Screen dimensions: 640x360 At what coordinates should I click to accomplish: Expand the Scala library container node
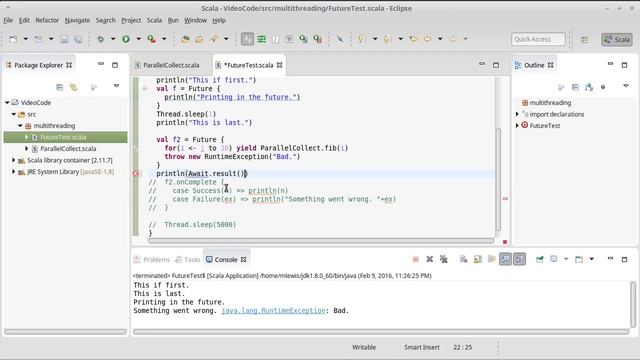[14, 160]
